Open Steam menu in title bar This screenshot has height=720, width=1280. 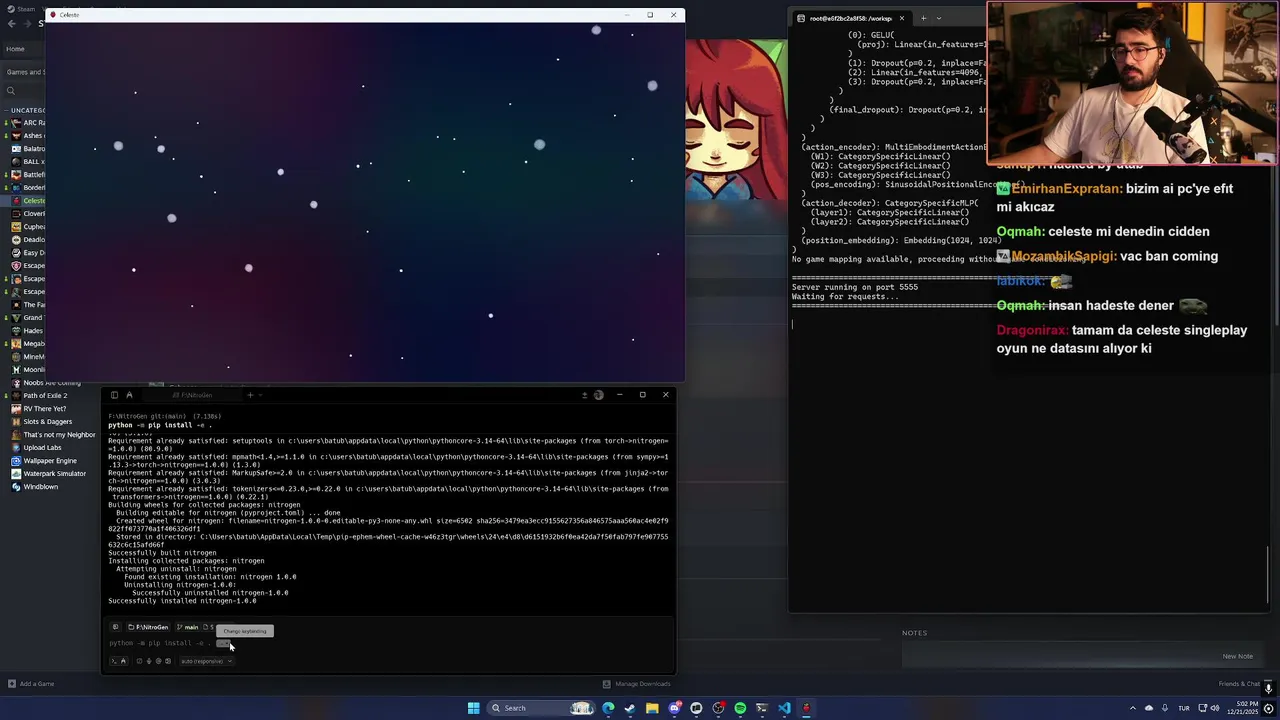[26, 9]
